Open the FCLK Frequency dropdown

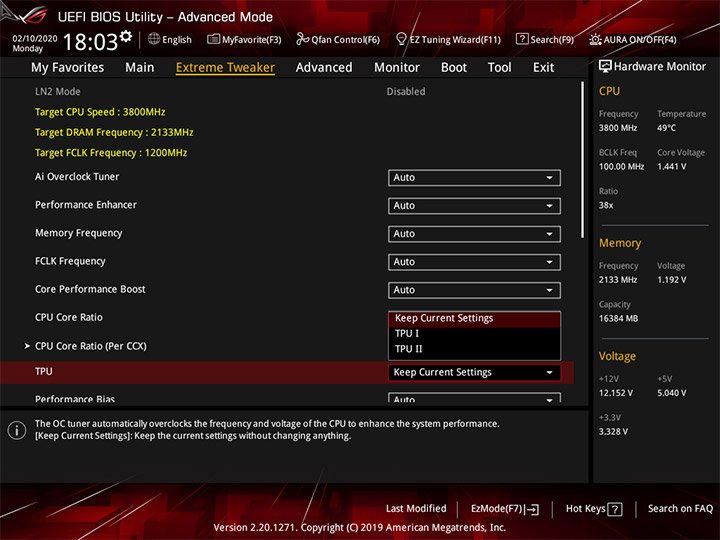(474, 262)
